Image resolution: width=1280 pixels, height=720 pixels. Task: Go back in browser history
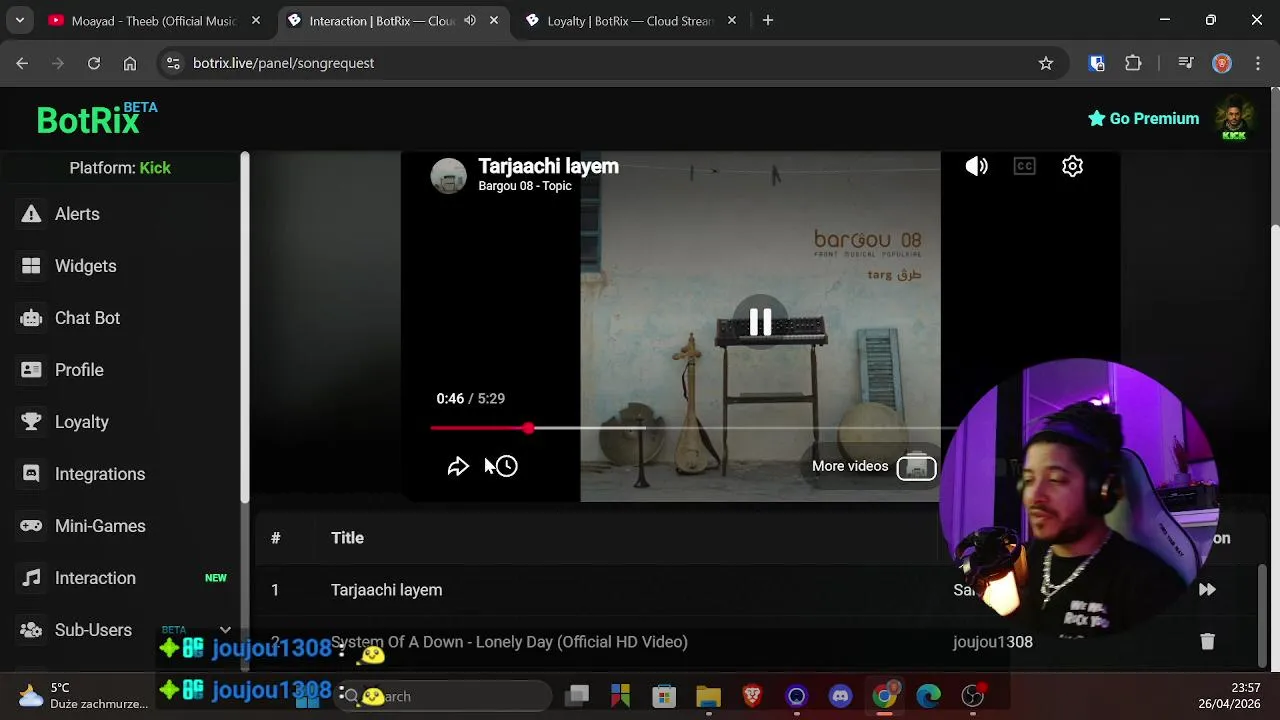pyautogui.click(x=22, y=63)
